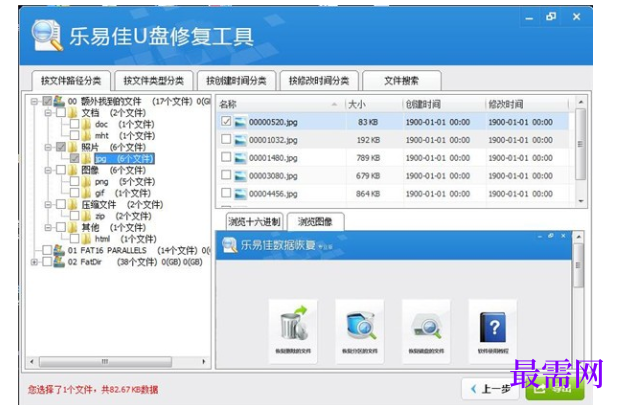Select the 浏览图像 tab
This screenshot has height=405, width=622.
[315, 222]
